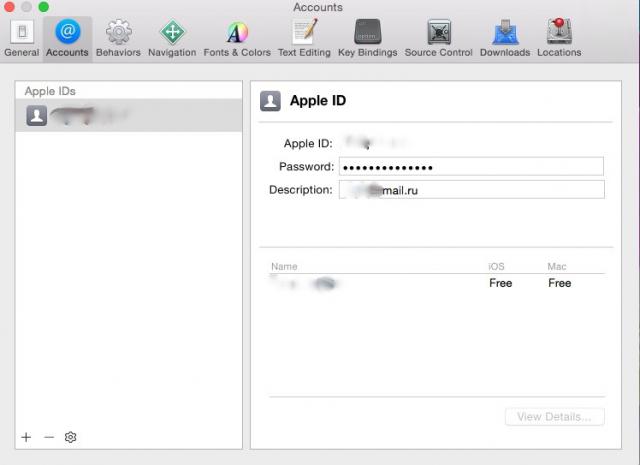Viewport: 640px width, 465px height.
Task: Click the Description field ending in mail.ru
Action: [x=471, y=190]
